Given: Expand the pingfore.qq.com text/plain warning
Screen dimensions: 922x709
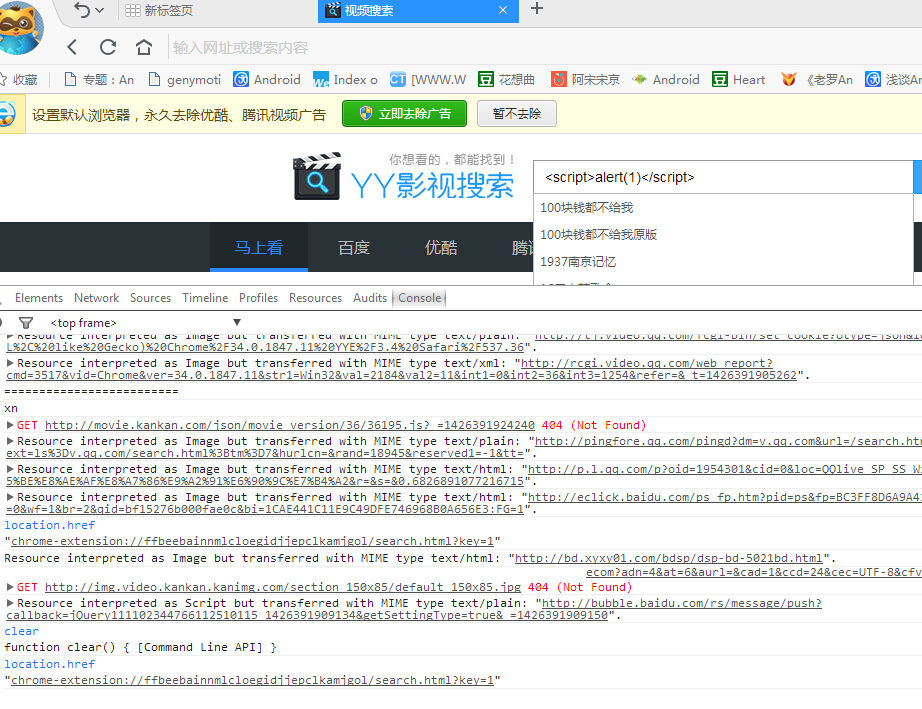Looking at the screenshot, I should tap(10, 441).
